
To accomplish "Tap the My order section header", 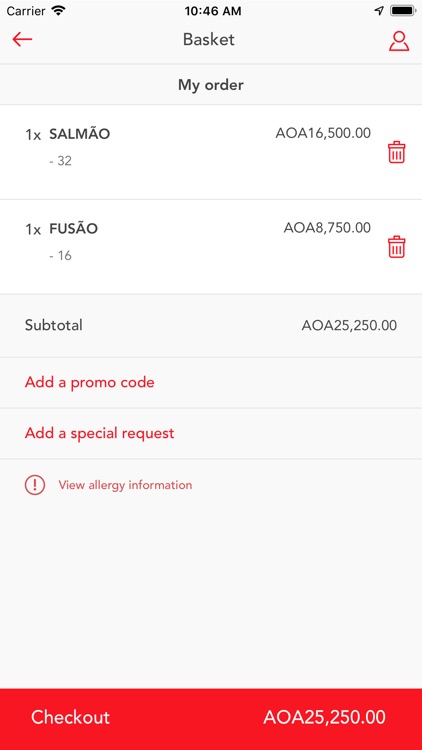I will pos(211,85).
